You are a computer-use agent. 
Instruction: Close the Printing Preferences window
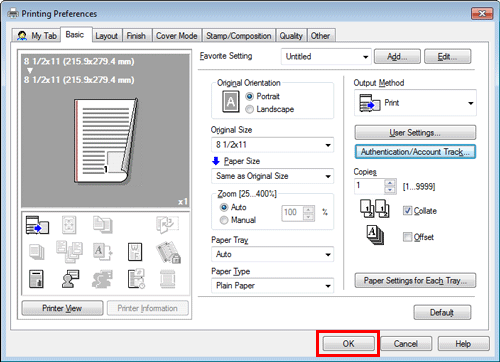(x=482, y=14)
